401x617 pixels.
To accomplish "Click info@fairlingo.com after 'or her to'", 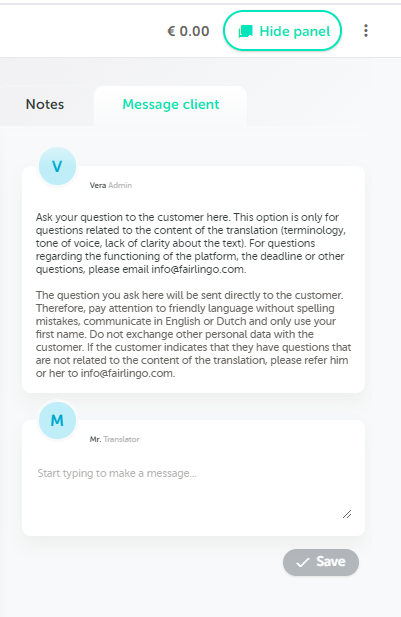I will point(128,373).
